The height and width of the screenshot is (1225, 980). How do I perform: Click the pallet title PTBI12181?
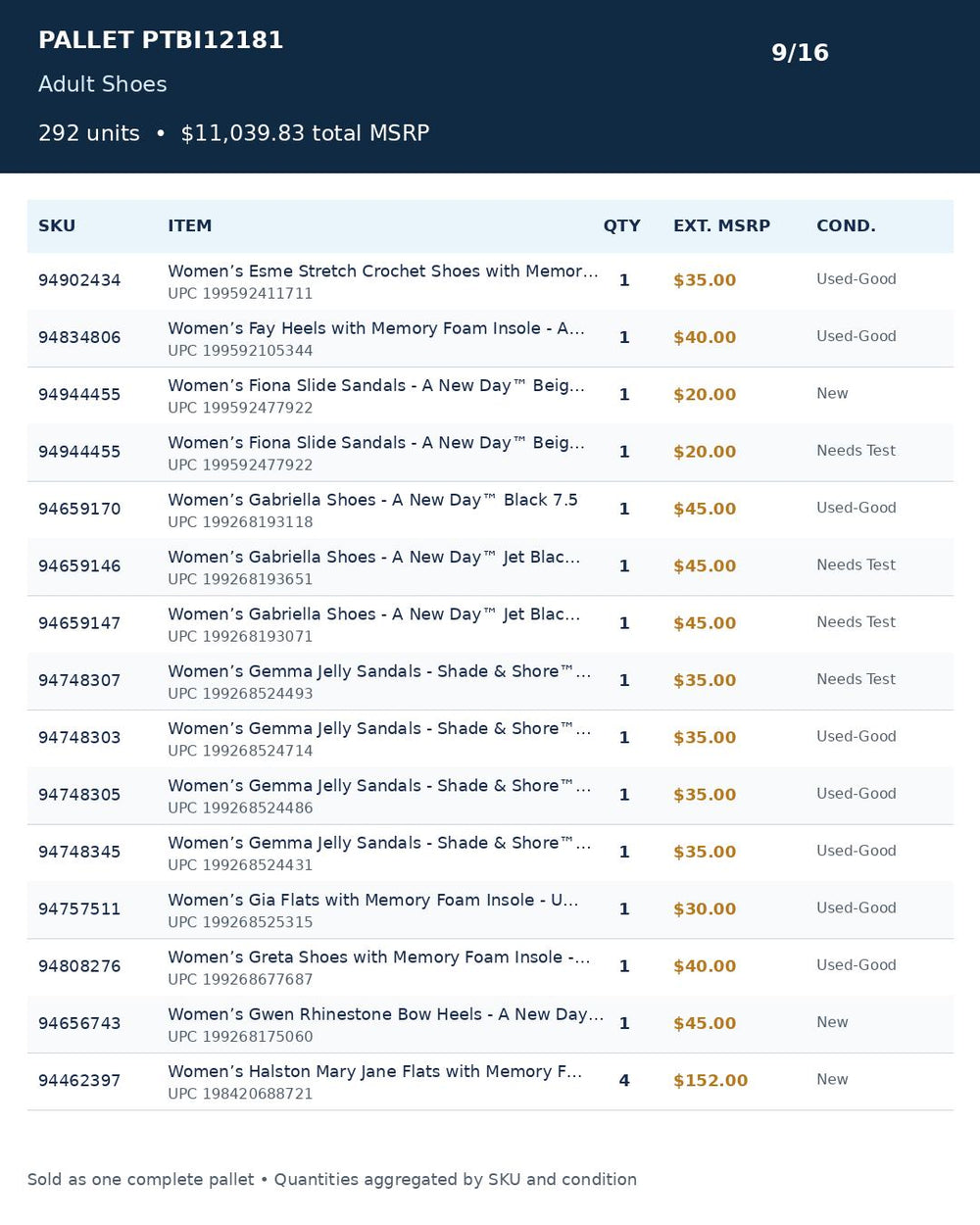tap(161, 40)
